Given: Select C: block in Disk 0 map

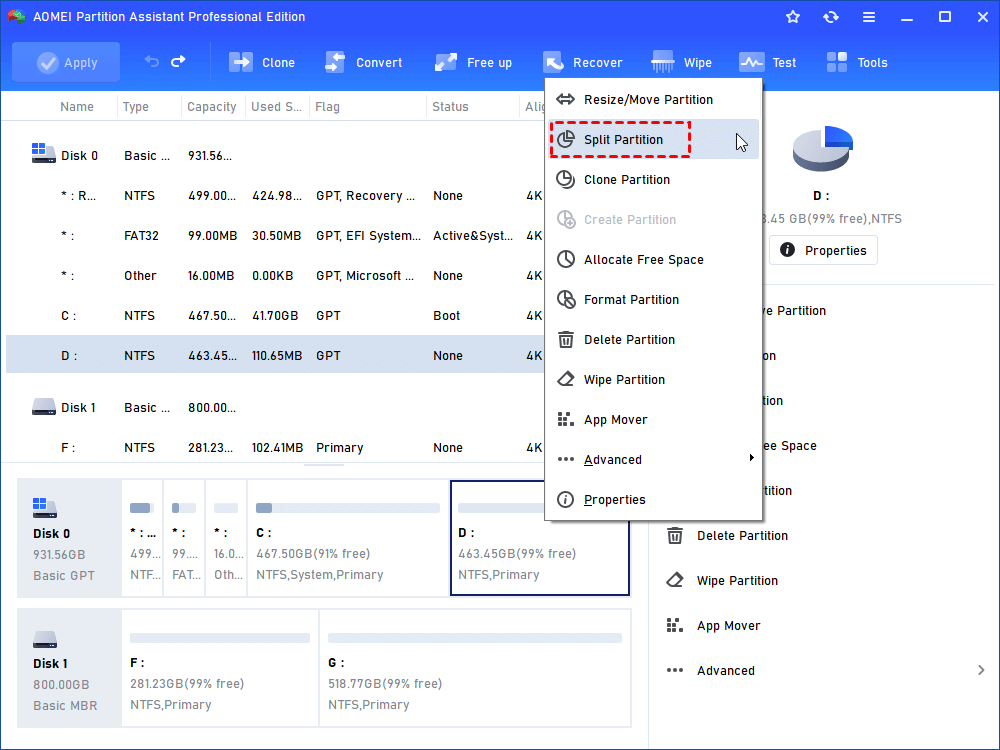Looking at the screenshot, I should (348, 538).
